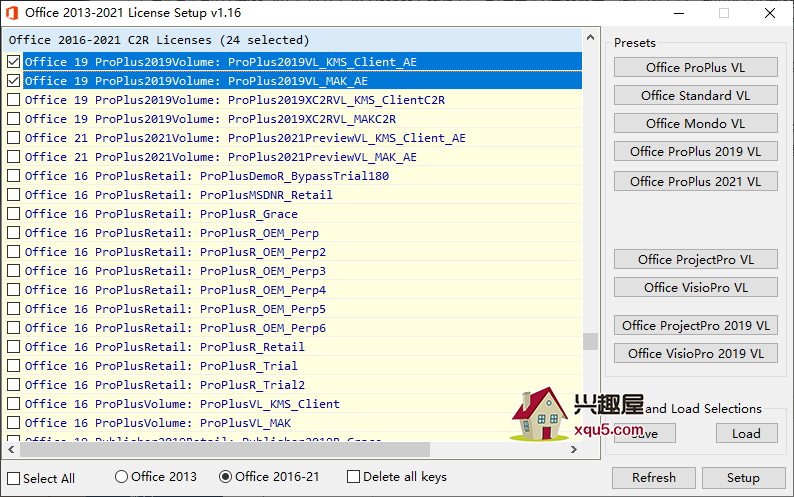Uncheck ProPlus2019VL_KMS_Client_AE license checkbox
Image resolution: width=794 pixels, height=497 pixels.
(14, 62)
